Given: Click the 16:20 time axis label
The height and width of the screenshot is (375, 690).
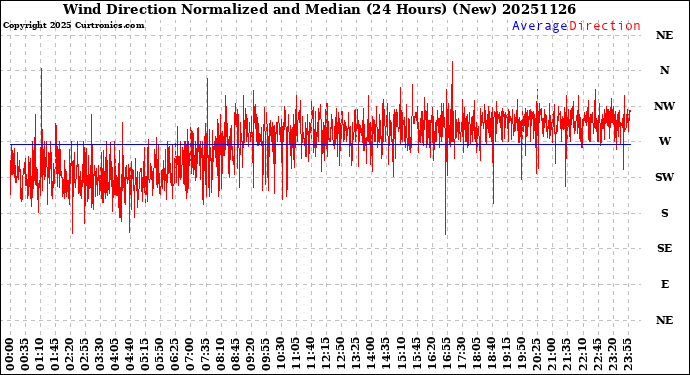Looking at the screenshot, I should tap(431, 354).
